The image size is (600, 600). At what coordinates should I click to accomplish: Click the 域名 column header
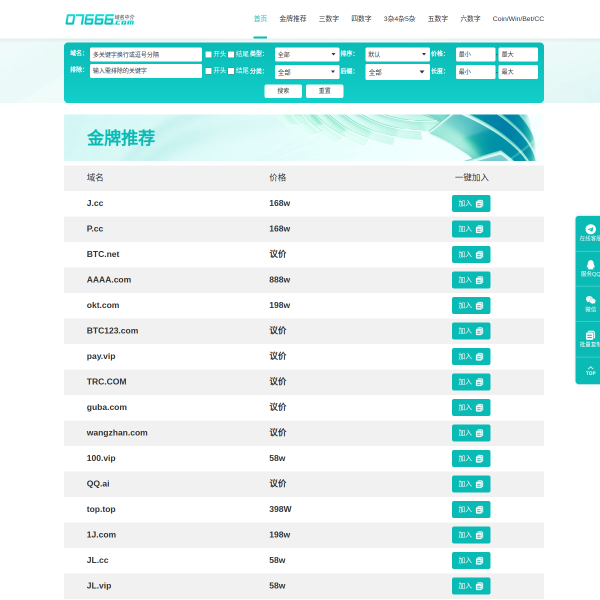(x=95, y=178)
